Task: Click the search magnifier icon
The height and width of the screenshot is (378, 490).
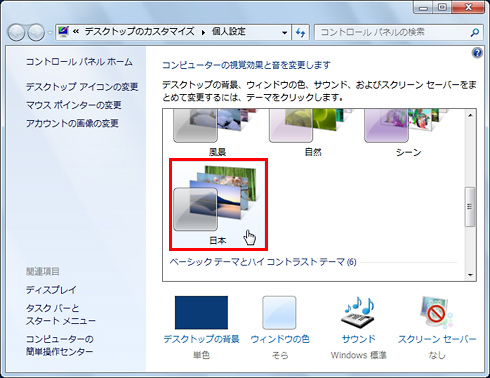Action: point(475,32)
